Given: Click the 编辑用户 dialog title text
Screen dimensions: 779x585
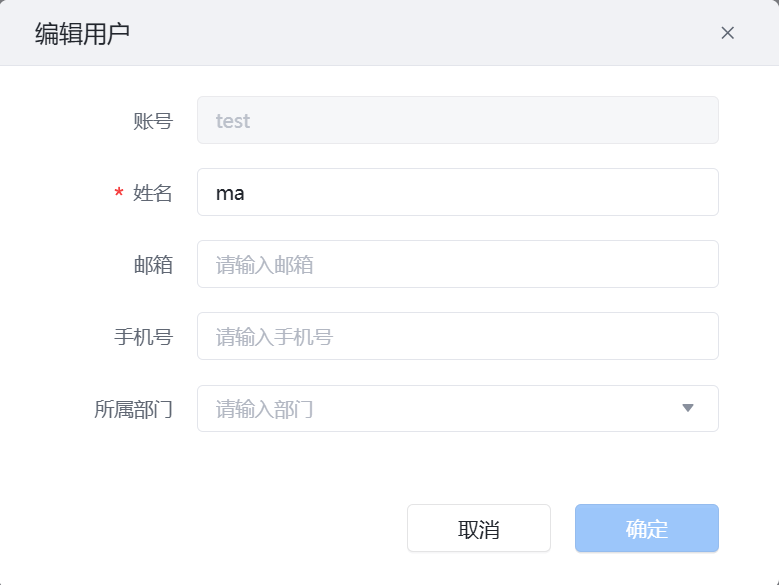Looking at the screenshot, I should pyautogui.click(x=82, y=33).
